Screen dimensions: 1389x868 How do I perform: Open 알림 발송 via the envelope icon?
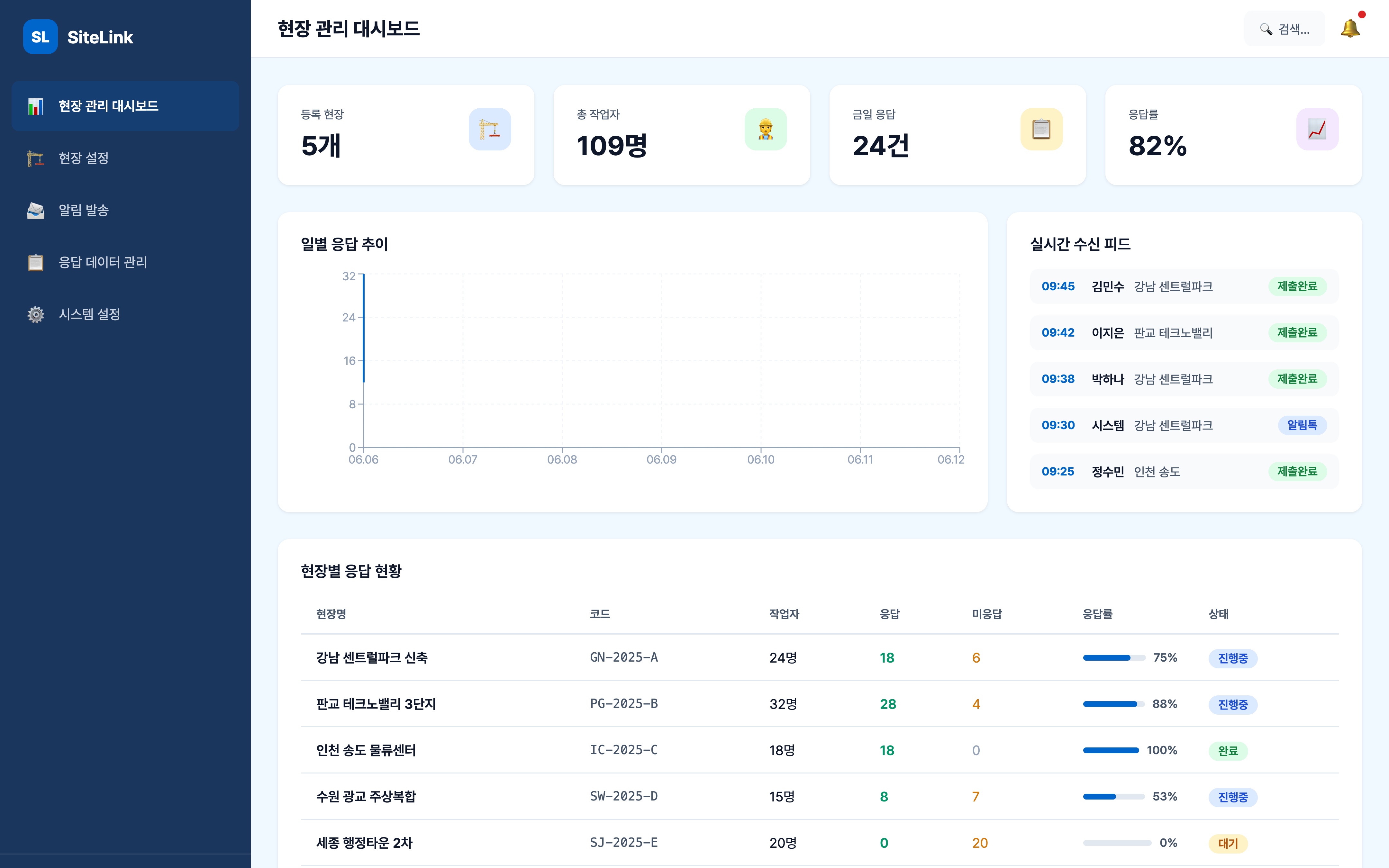36,210
